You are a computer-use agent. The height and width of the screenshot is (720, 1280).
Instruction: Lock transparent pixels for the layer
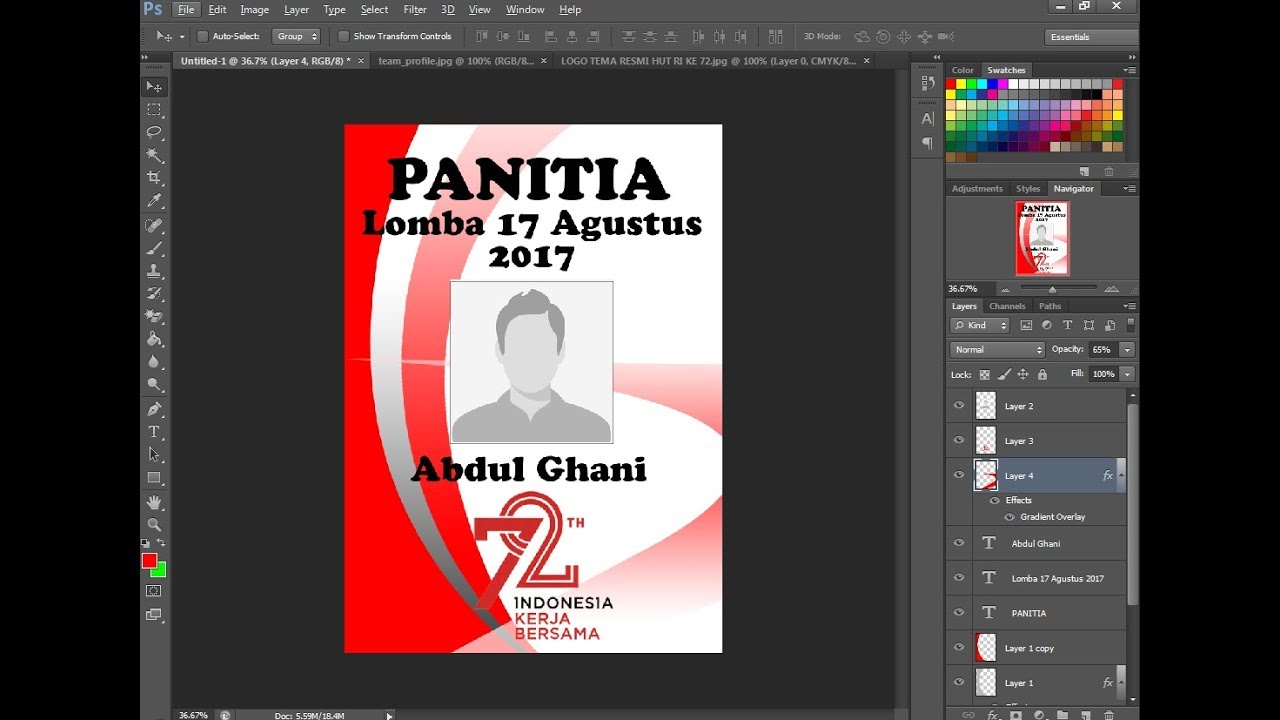click(x=984, y=375)
